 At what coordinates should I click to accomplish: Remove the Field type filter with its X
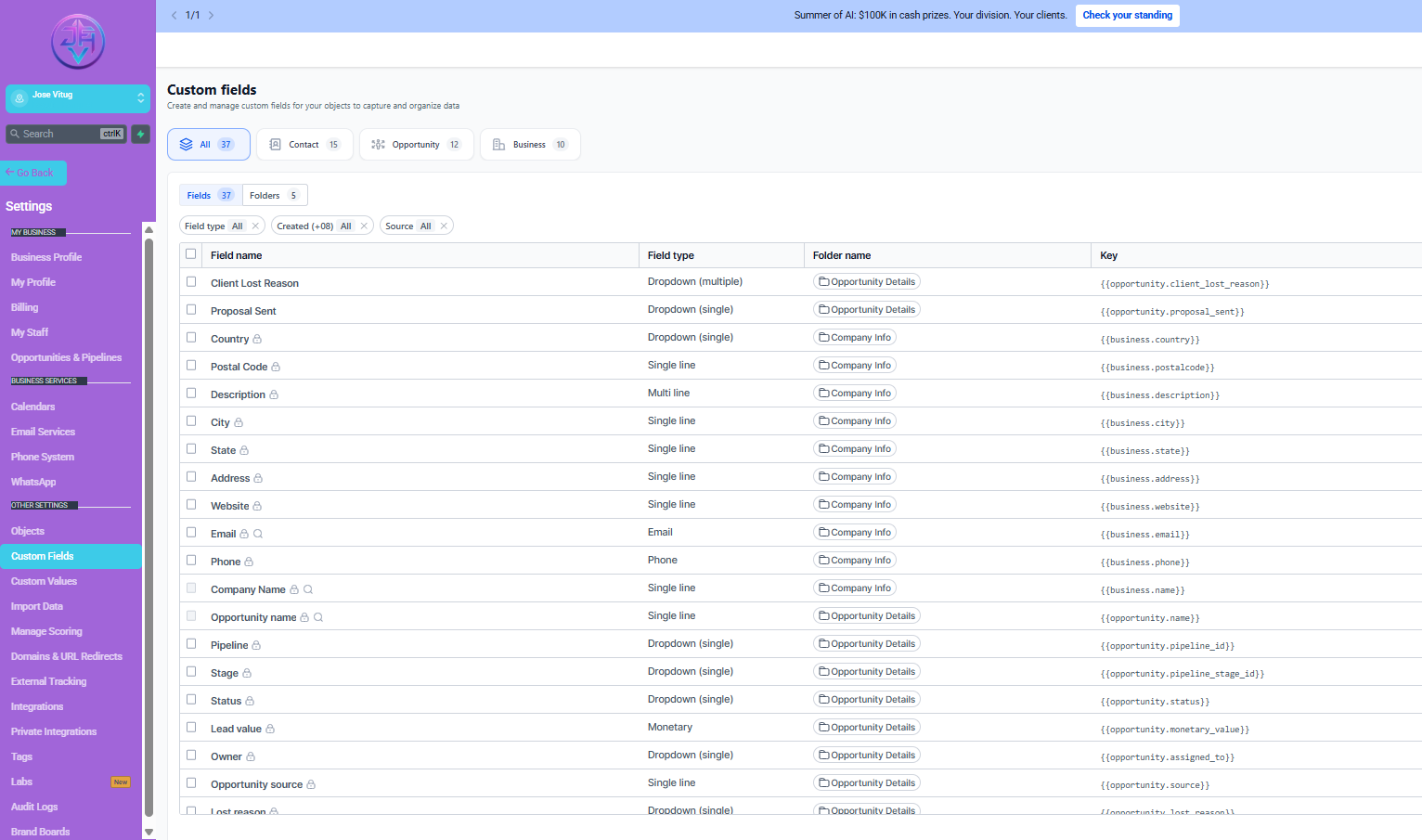point(255,226)
